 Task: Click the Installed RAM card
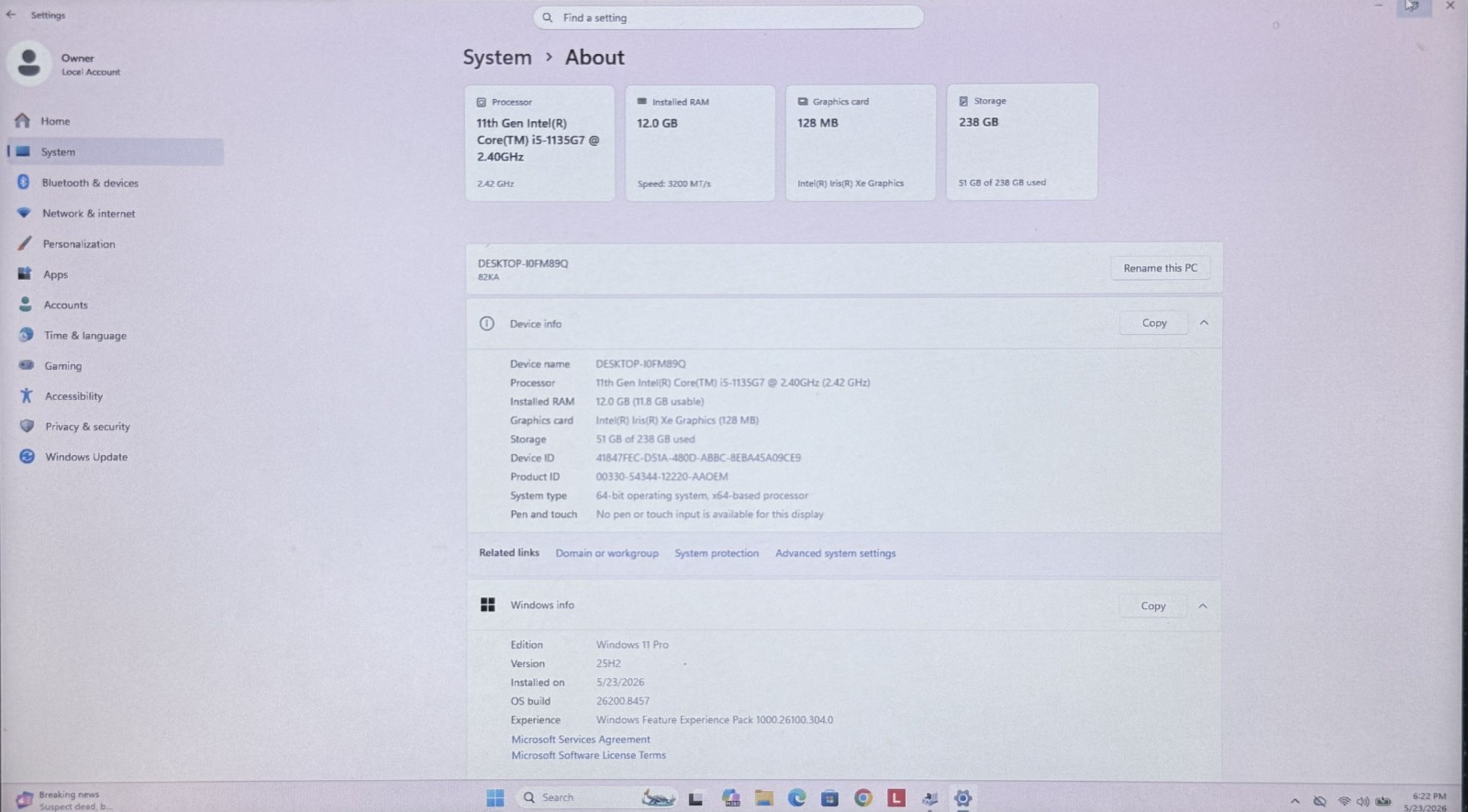(700, 142)
